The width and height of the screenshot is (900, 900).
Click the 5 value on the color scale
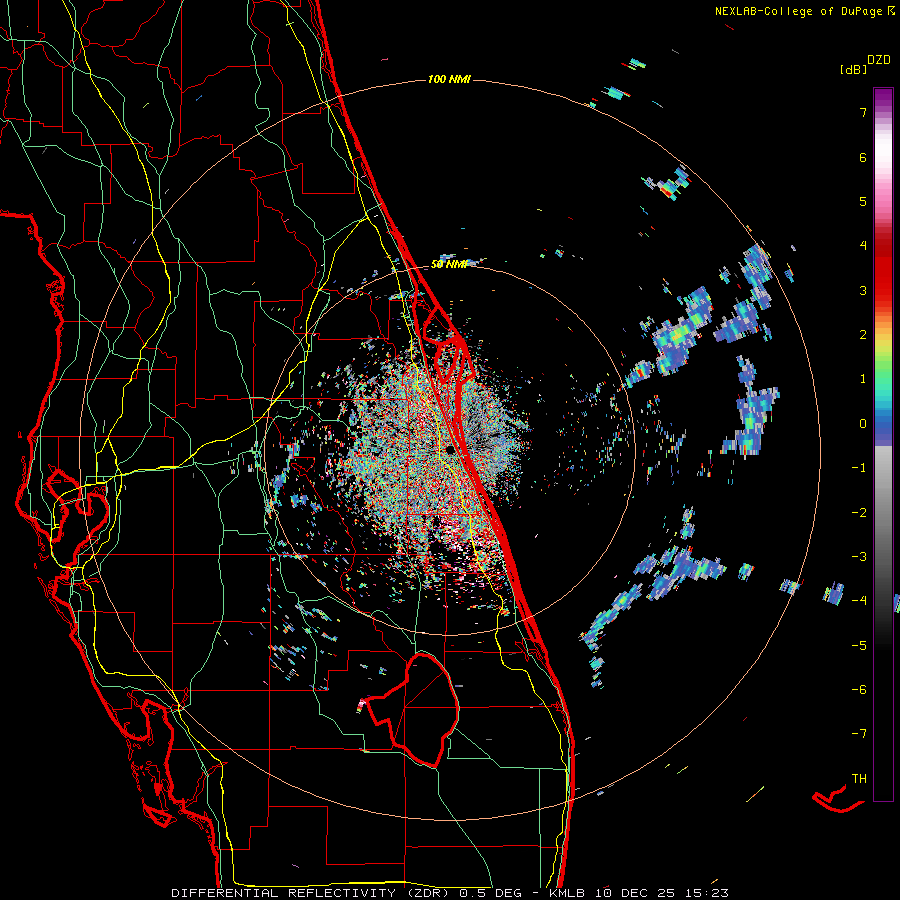863,201
